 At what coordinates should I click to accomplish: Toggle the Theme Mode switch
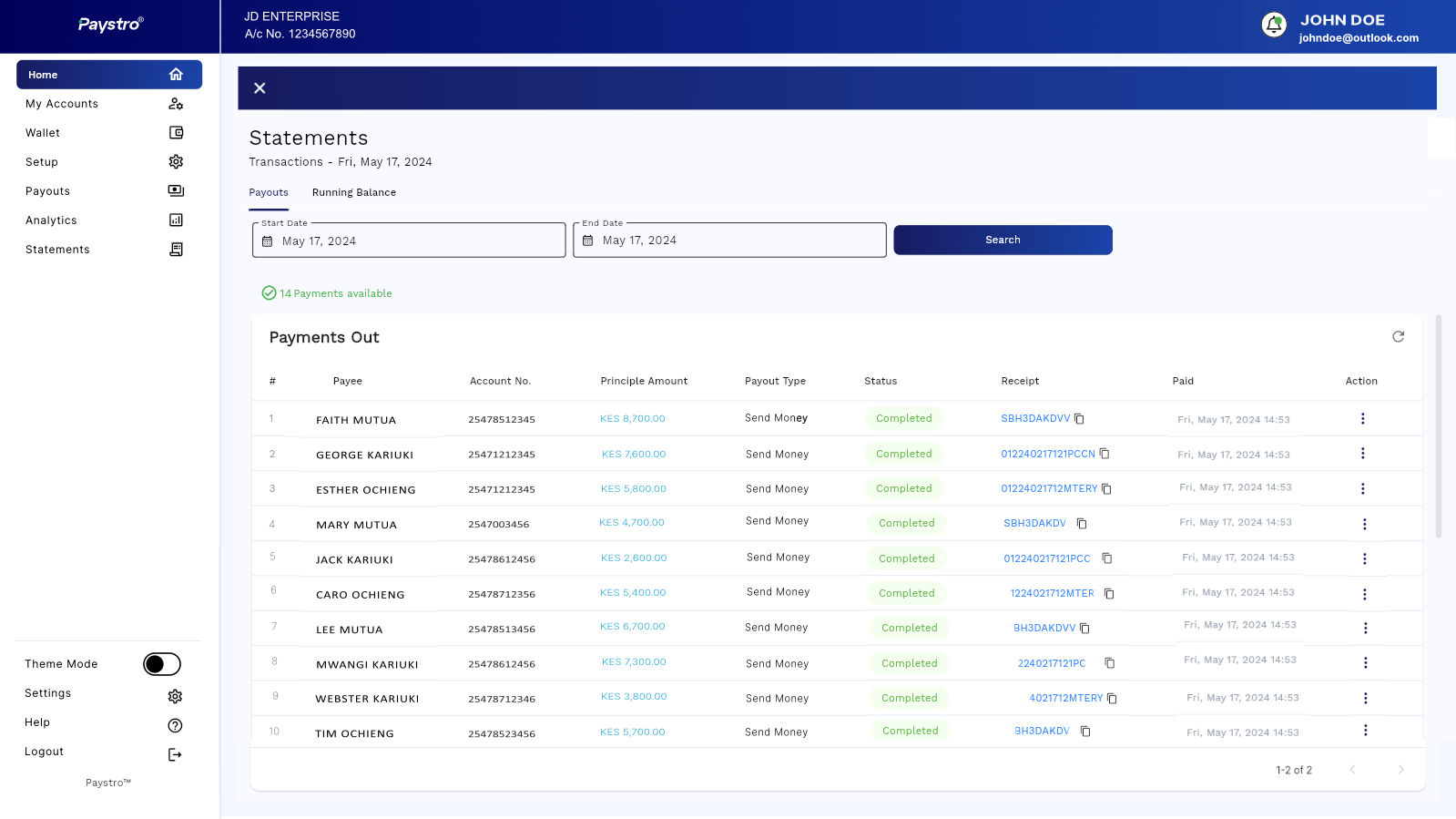[x=162, y=664]
